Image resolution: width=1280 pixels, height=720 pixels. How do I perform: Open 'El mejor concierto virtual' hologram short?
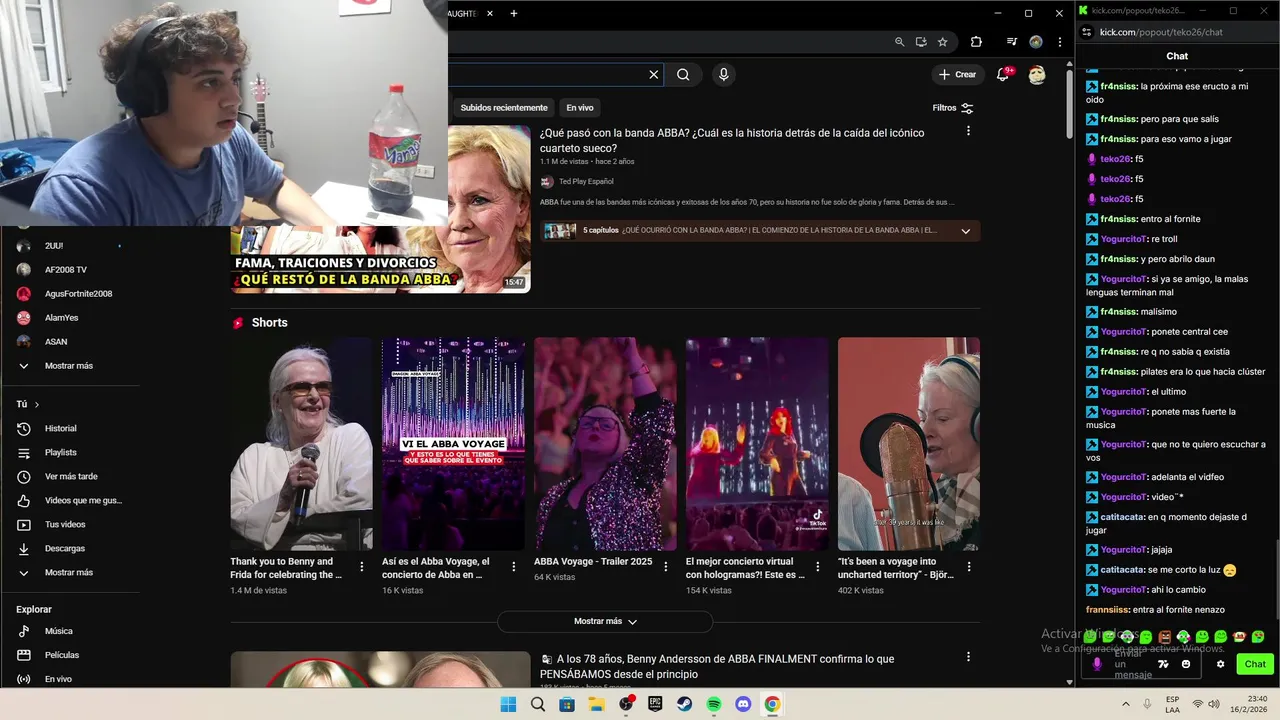[757, 444]
